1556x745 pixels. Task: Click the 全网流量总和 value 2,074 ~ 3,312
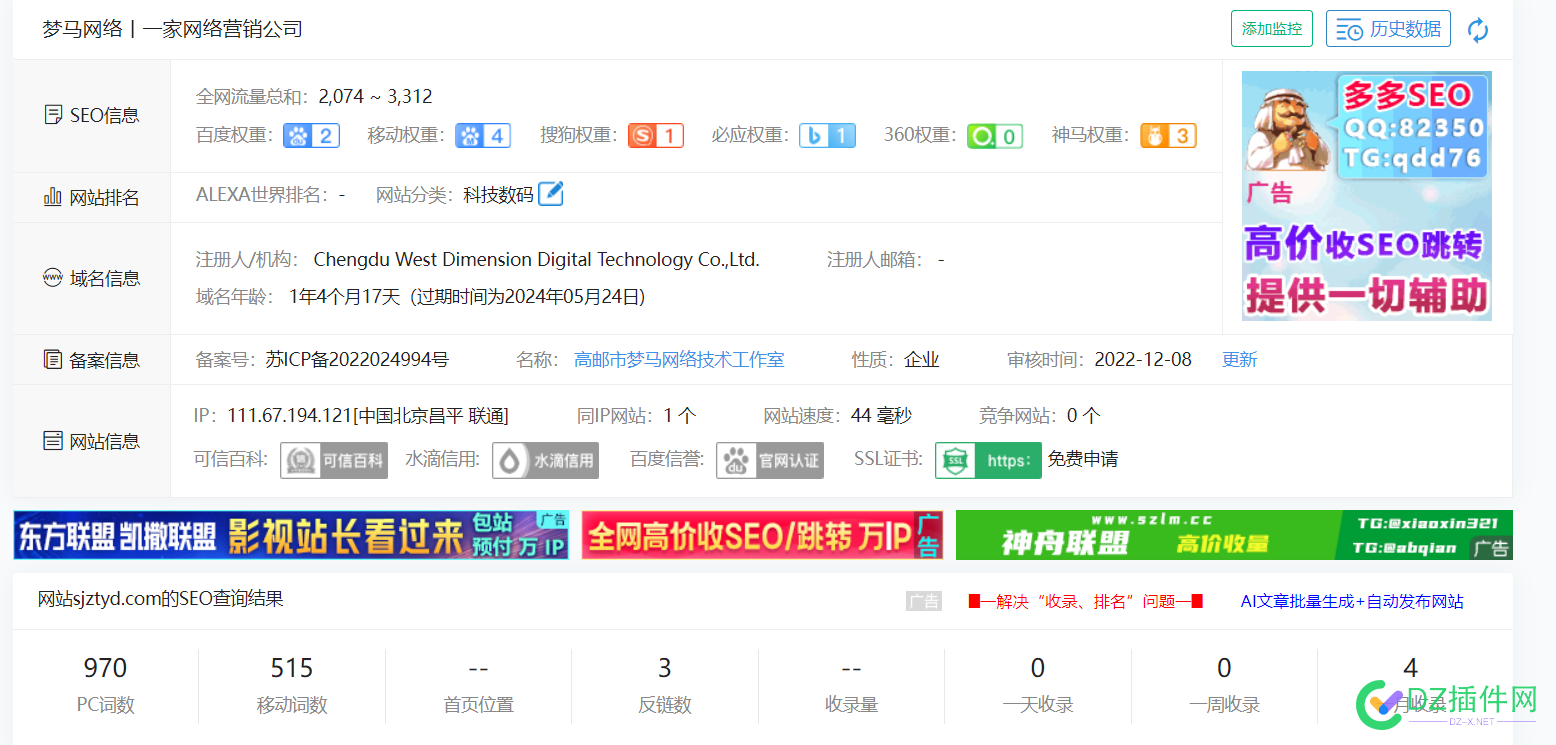pos(375,97)
